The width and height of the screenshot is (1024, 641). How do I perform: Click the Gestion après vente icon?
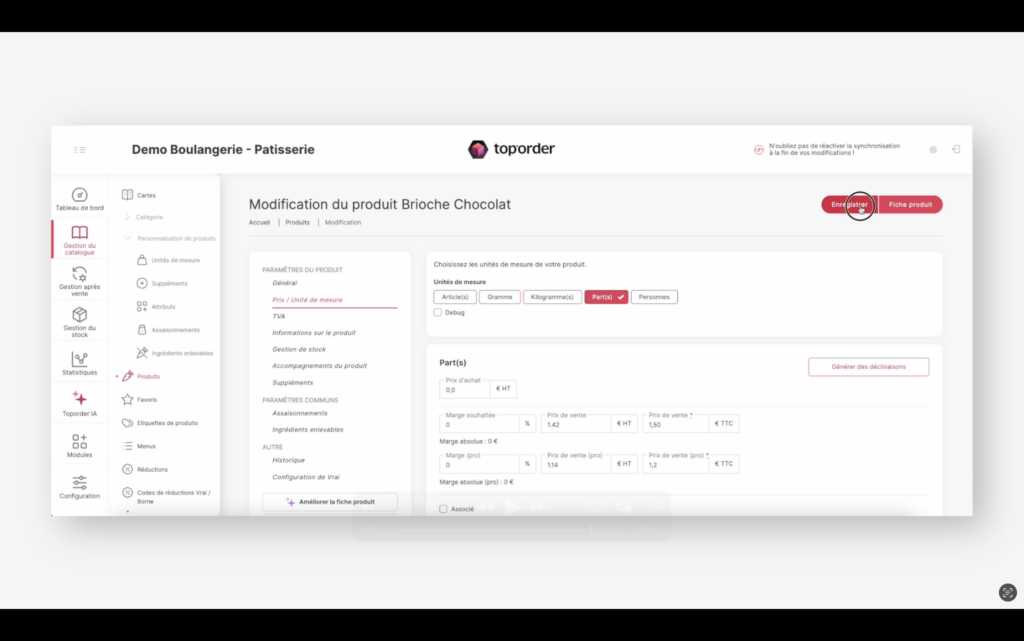coord(79,274)
